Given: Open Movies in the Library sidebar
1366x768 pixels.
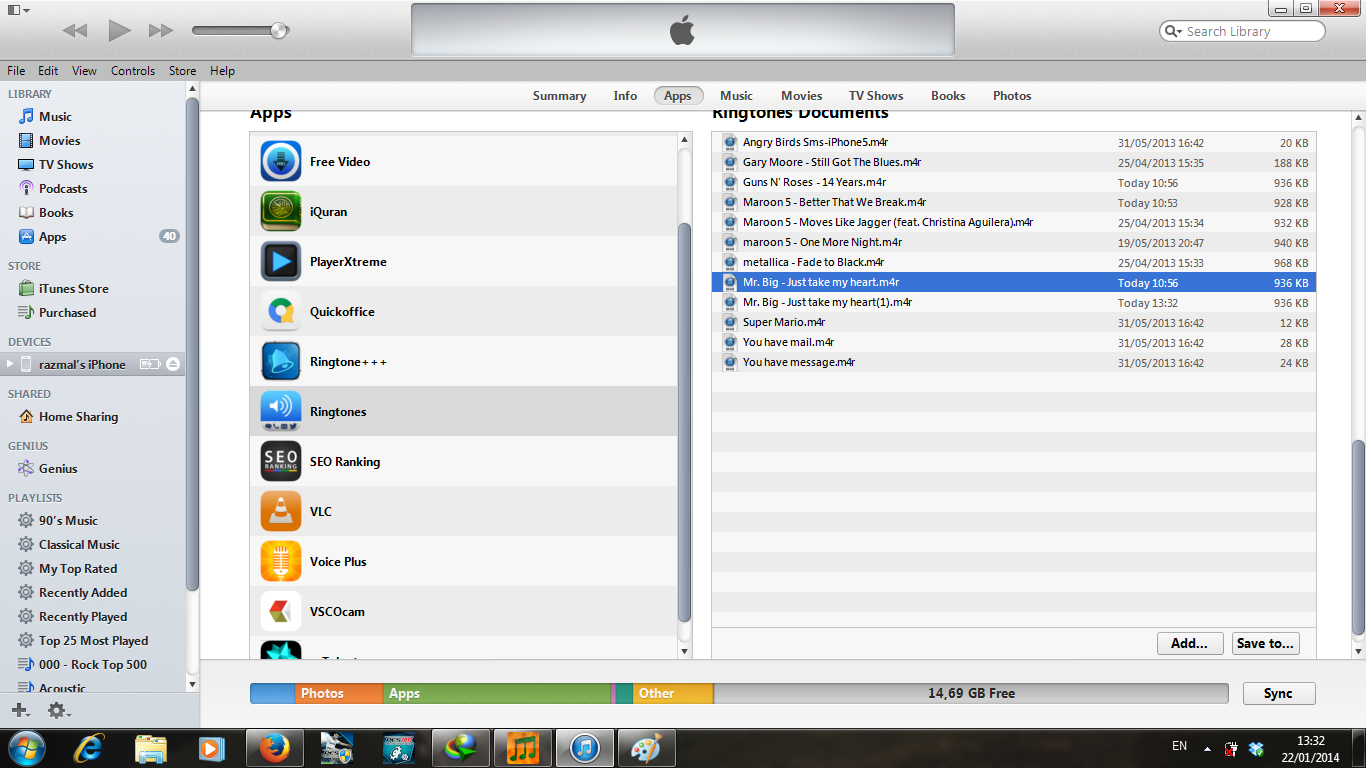Looking at the screenshot, I should [x=59, y=141].
